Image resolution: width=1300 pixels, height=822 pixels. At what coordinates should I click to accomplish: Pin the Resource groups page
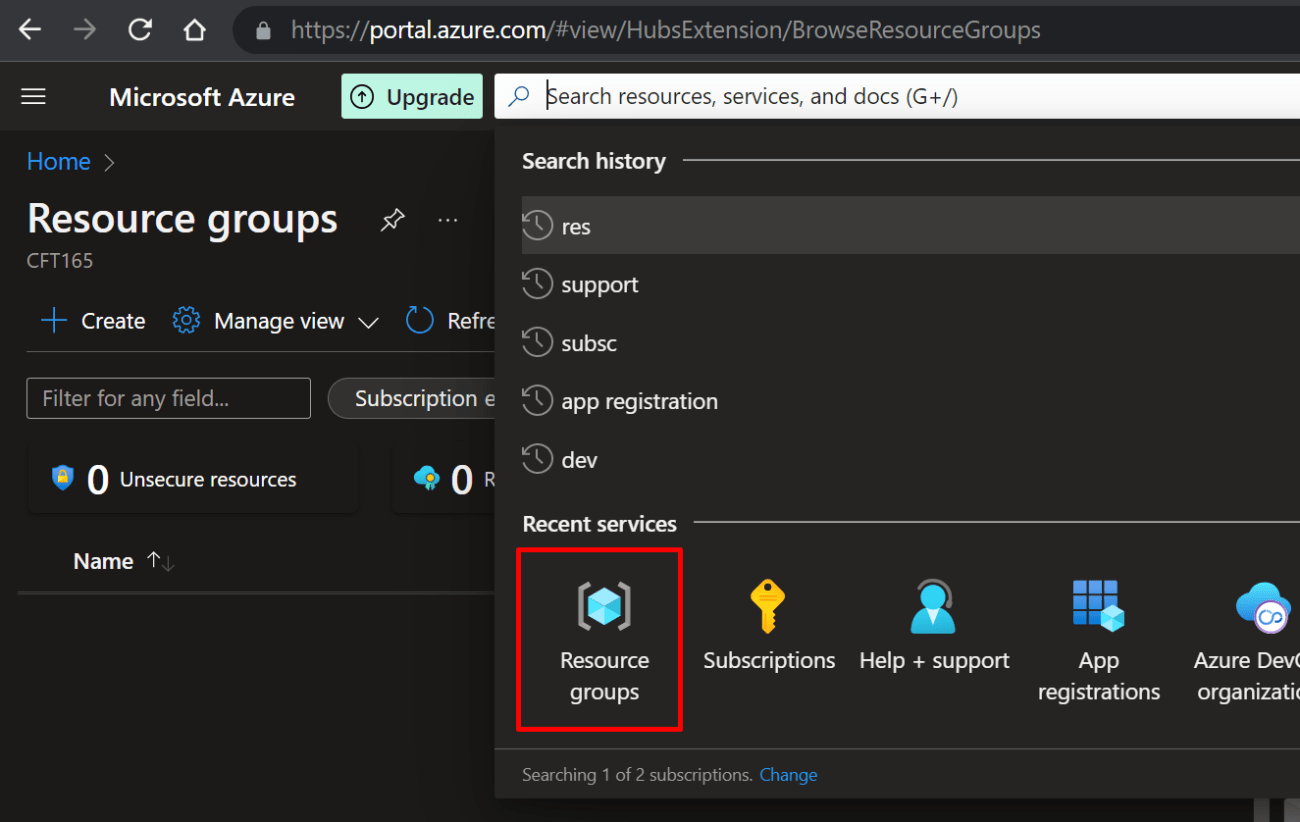(392, 219)
